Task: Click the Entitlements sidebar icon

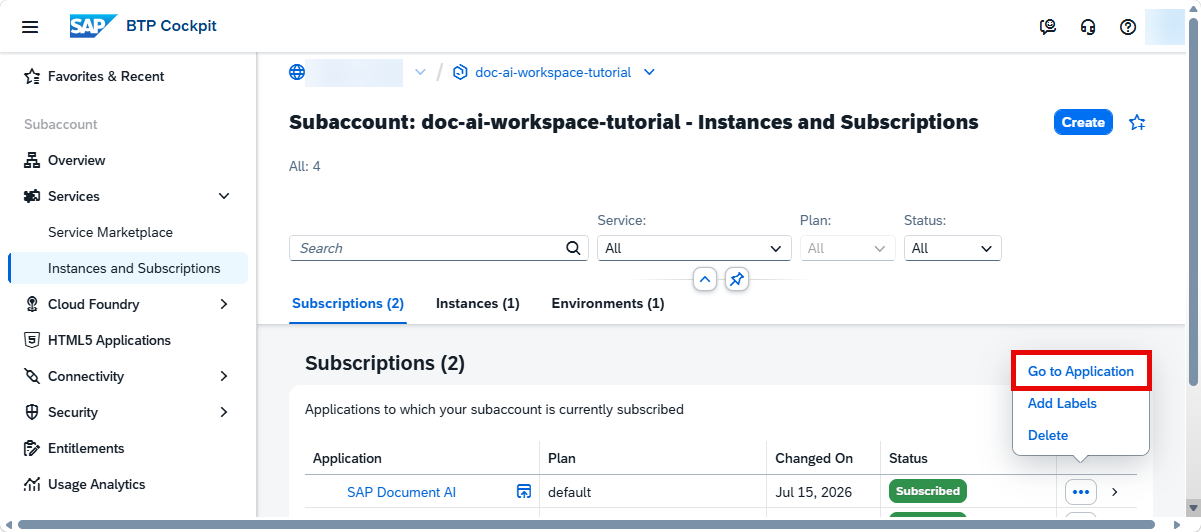Action: [x=32, y=448]
